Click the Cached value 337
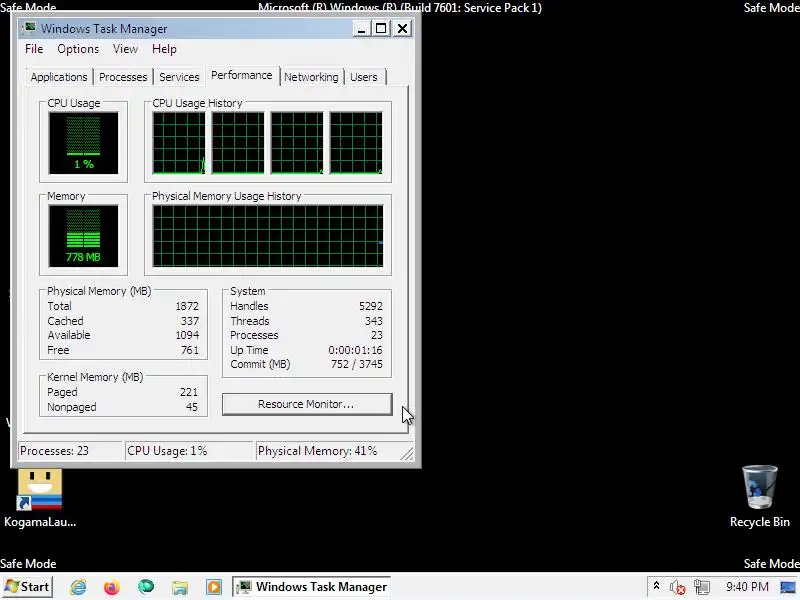Viewport: 800px width, 600px height. [190, 321]
